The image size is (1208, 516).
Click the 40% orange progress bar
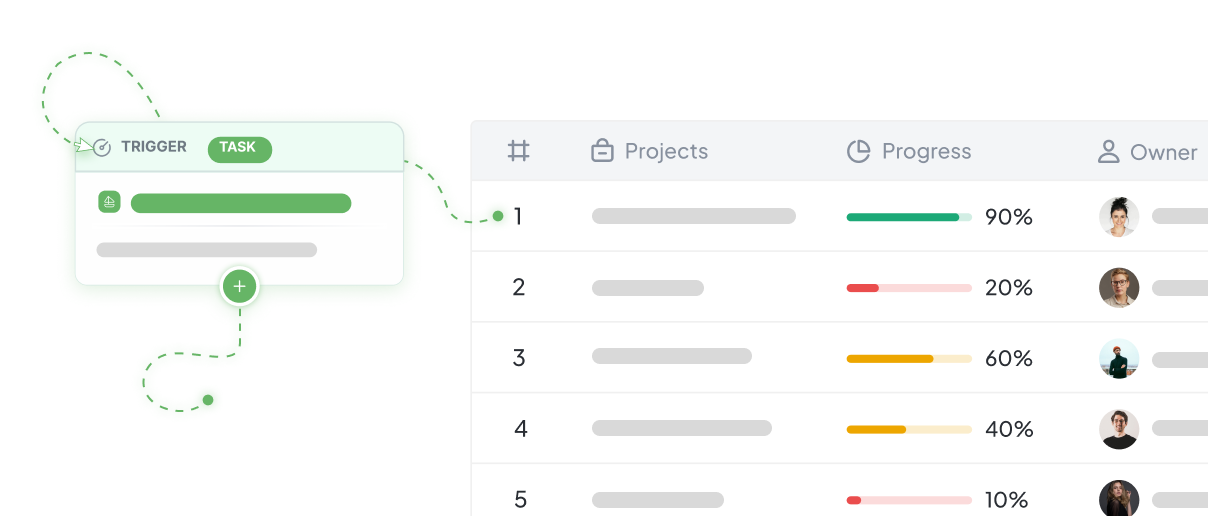click(x=909, y=429)
